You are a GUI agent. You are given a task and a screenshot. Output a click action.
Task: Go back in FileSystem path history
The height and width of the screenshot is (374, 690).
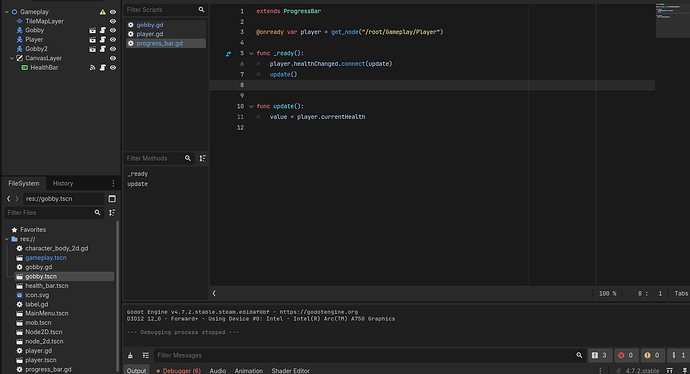tap(8, 199)
